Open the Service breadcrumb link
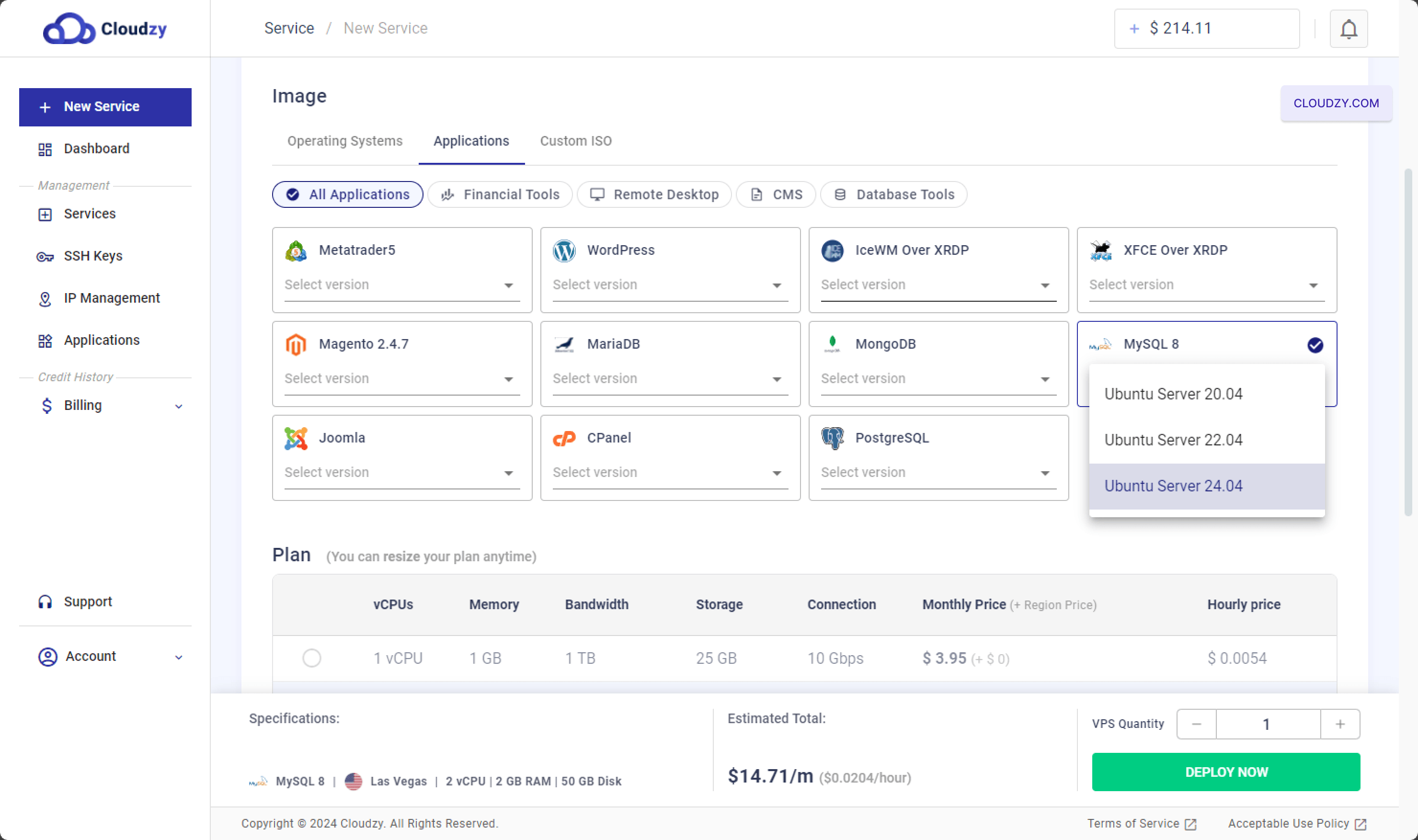1418x840 pixels. click(x=289, y=28)
